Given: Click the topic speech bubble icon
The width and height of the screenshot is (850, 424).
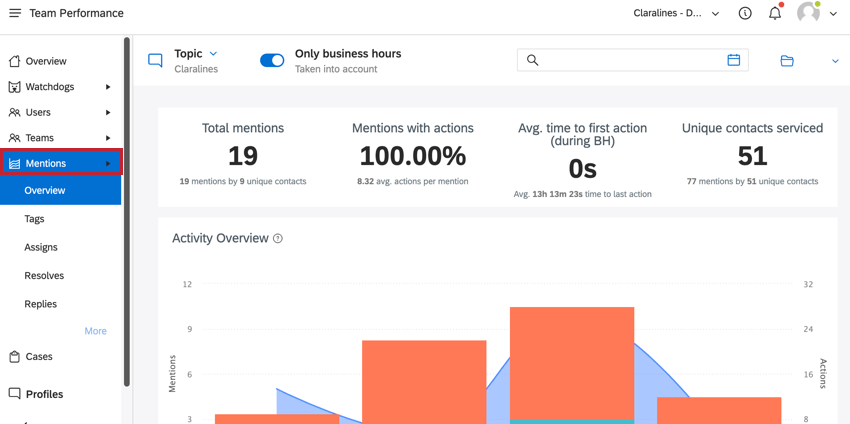Looking at the screenshot, I should tap(155, 60).
